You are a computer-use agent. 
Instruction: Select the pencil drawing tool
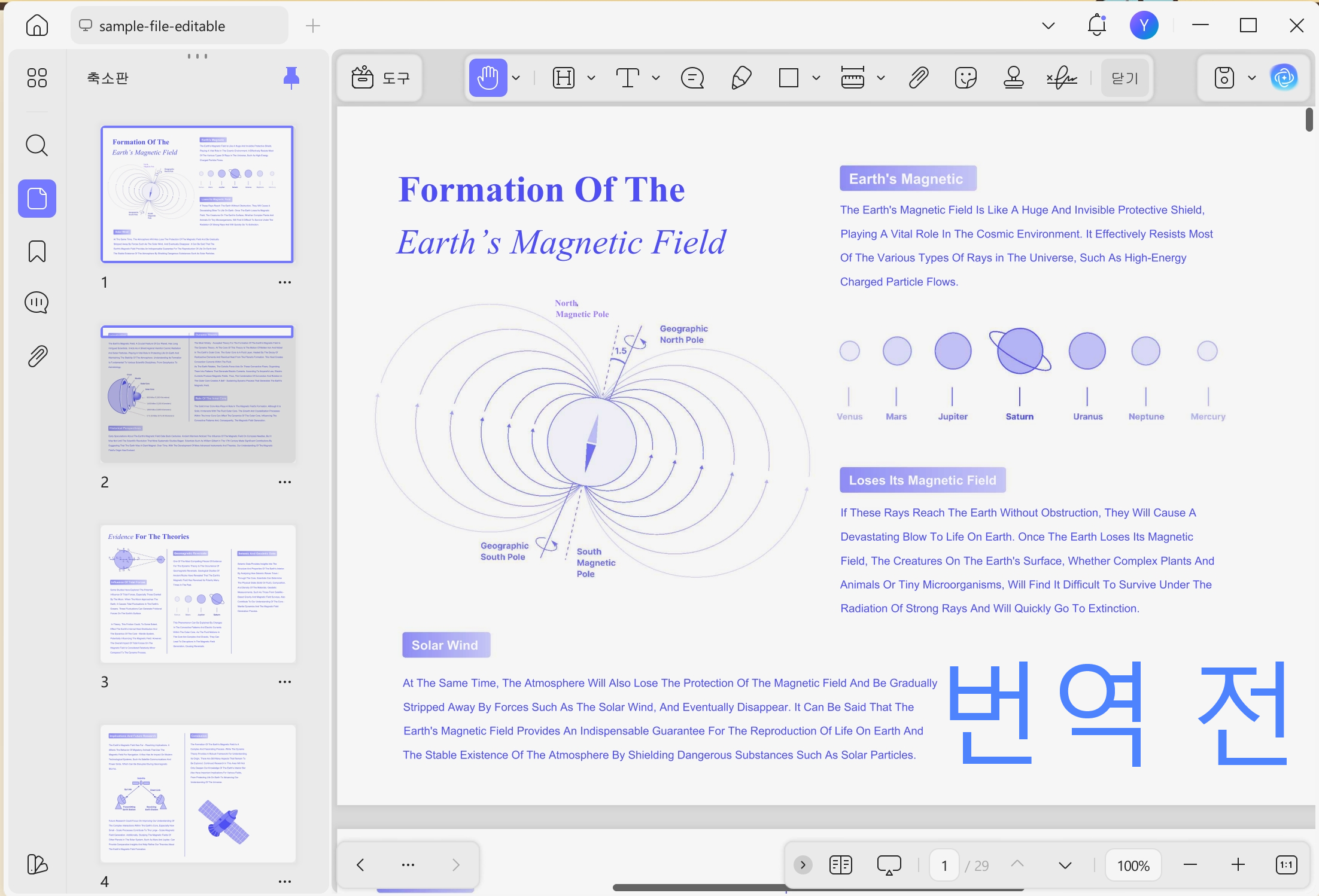tap(741, 78)
